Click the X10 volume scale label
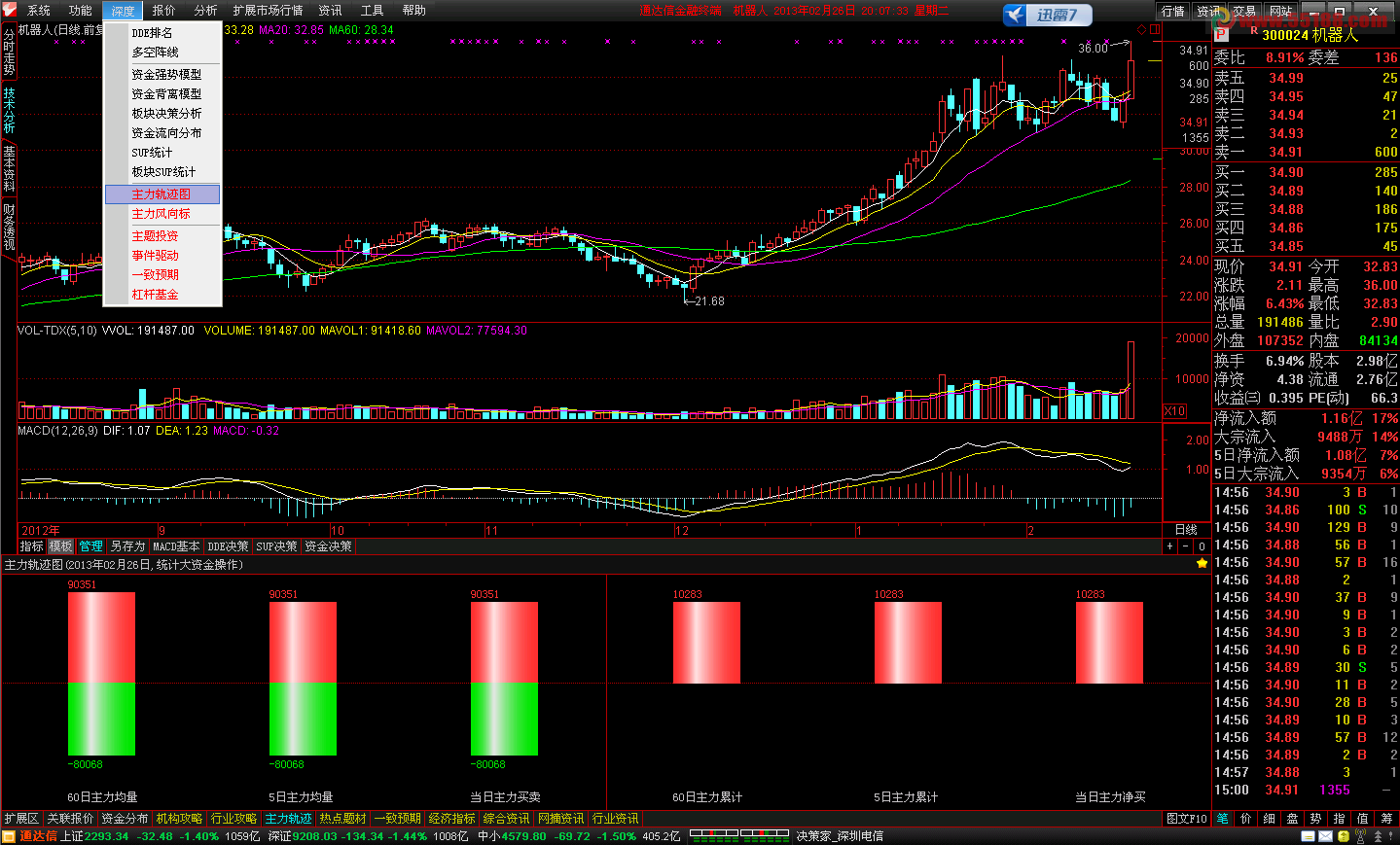 tap(1175, 411)
